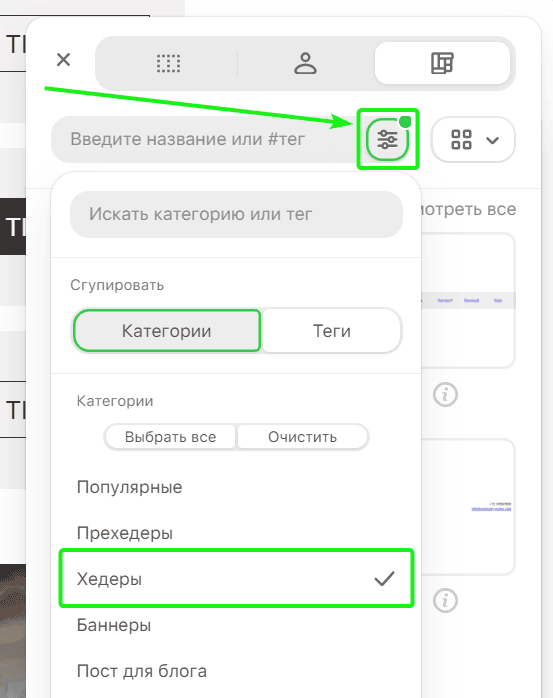Image resolution: width=553 pixels, height=698 pixels.
Task: Click 'Очистить' to clear categories
Action: [x=302, y=437]
